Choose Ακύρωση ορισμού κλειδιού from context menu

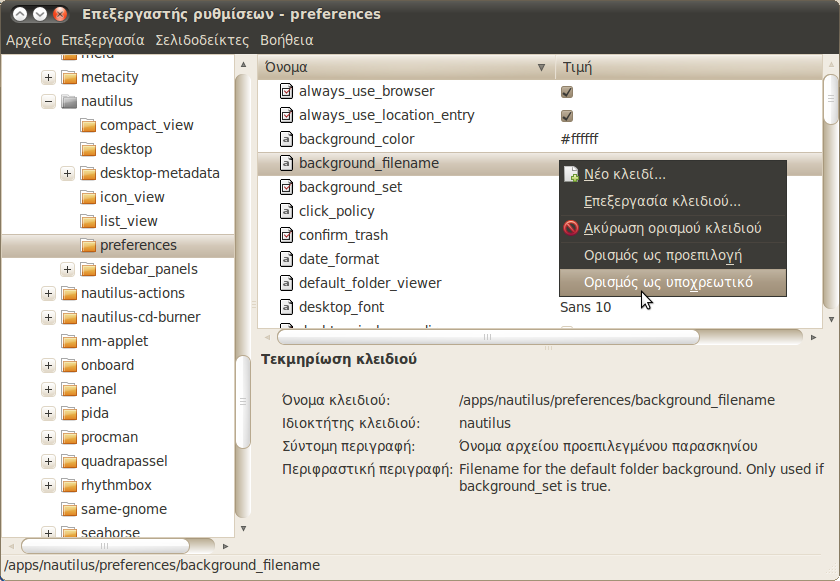pos(673,228)
